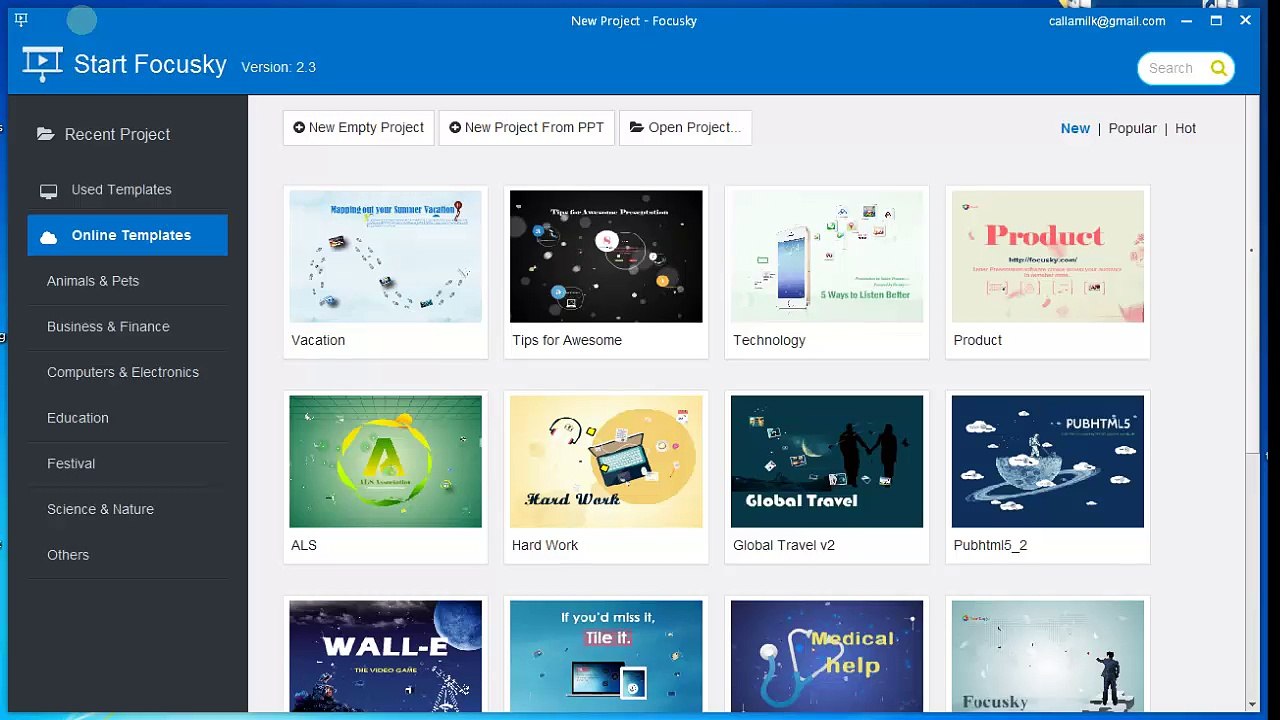Click the 'Tips for Awesome' template label
This screenshot has height=720, width=1280.
tap(567, 340)
